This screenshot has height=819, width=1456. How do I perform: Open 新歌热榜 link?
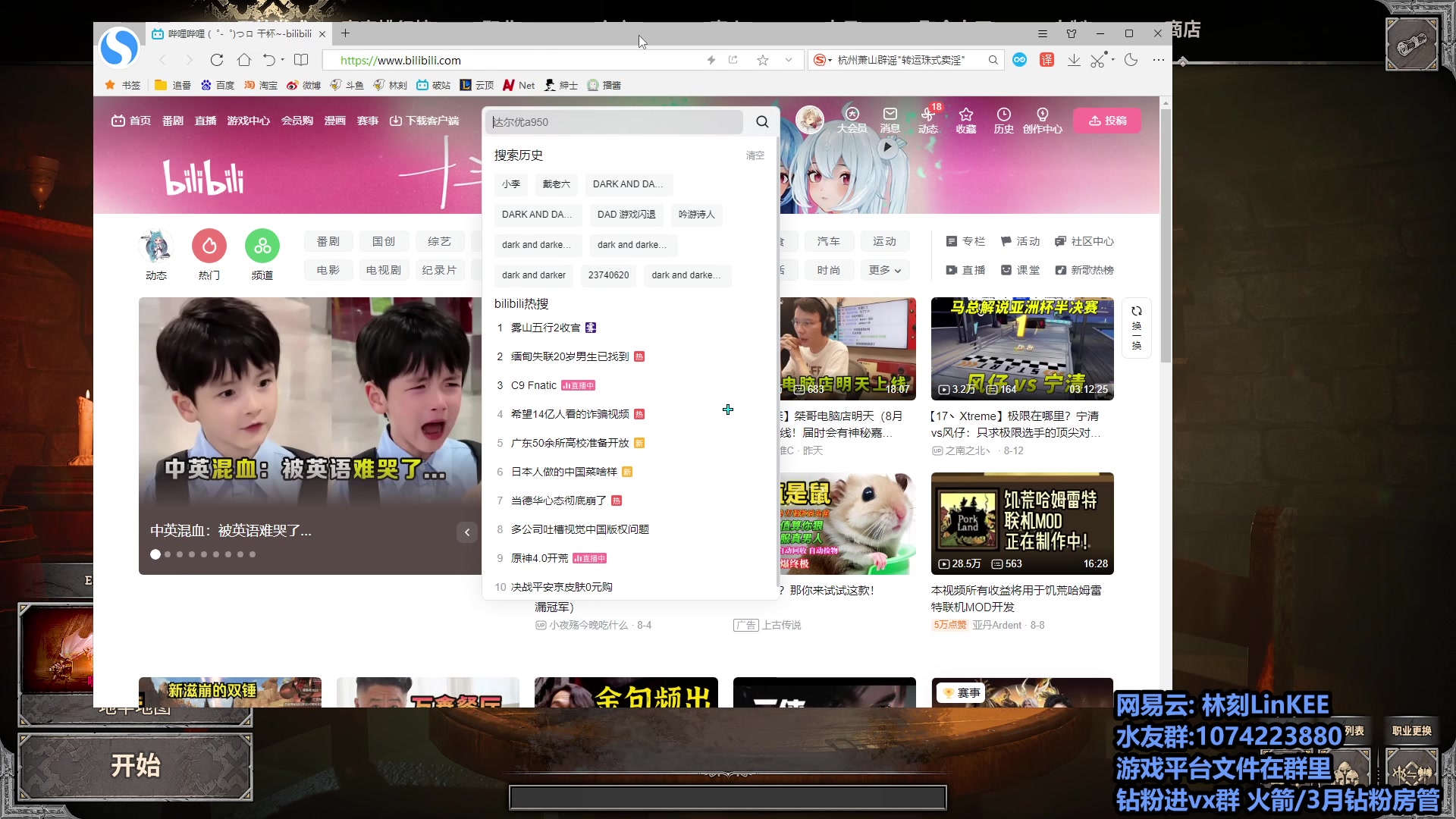1084,270
